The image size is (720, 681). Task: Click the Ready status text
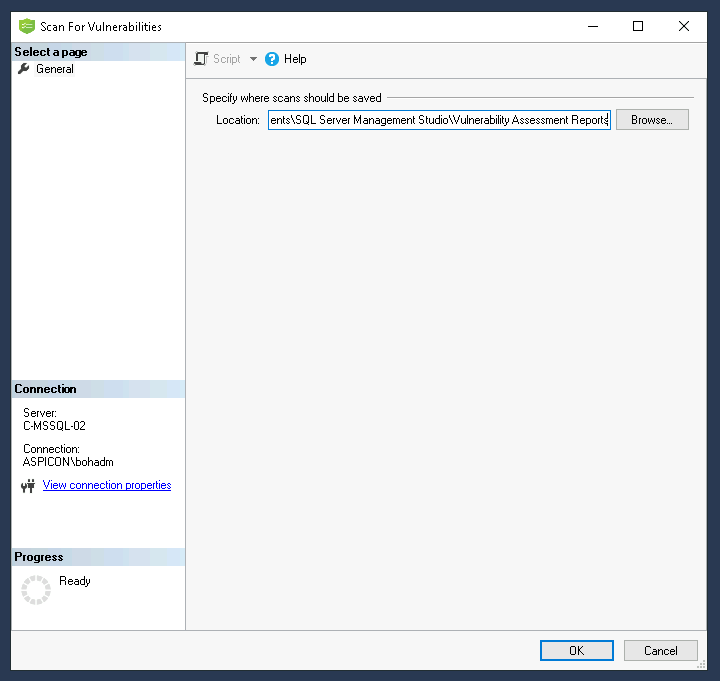(75, 581)
